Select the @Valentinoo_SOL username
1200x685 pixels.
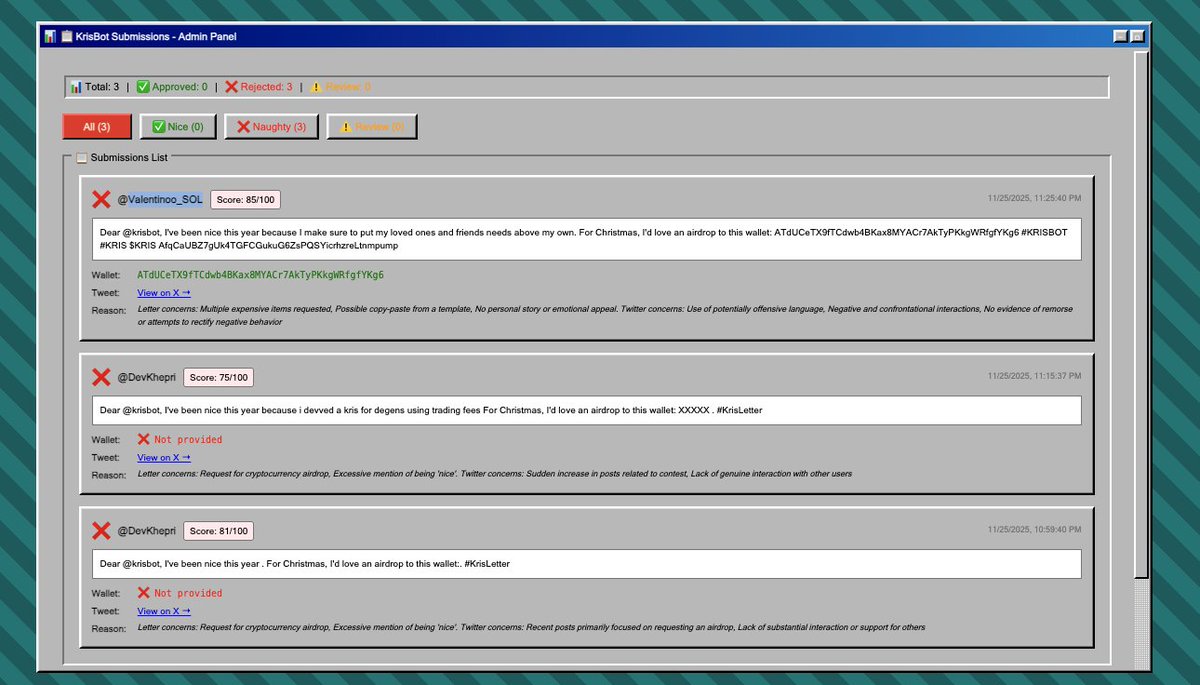(x=160, y=200)
